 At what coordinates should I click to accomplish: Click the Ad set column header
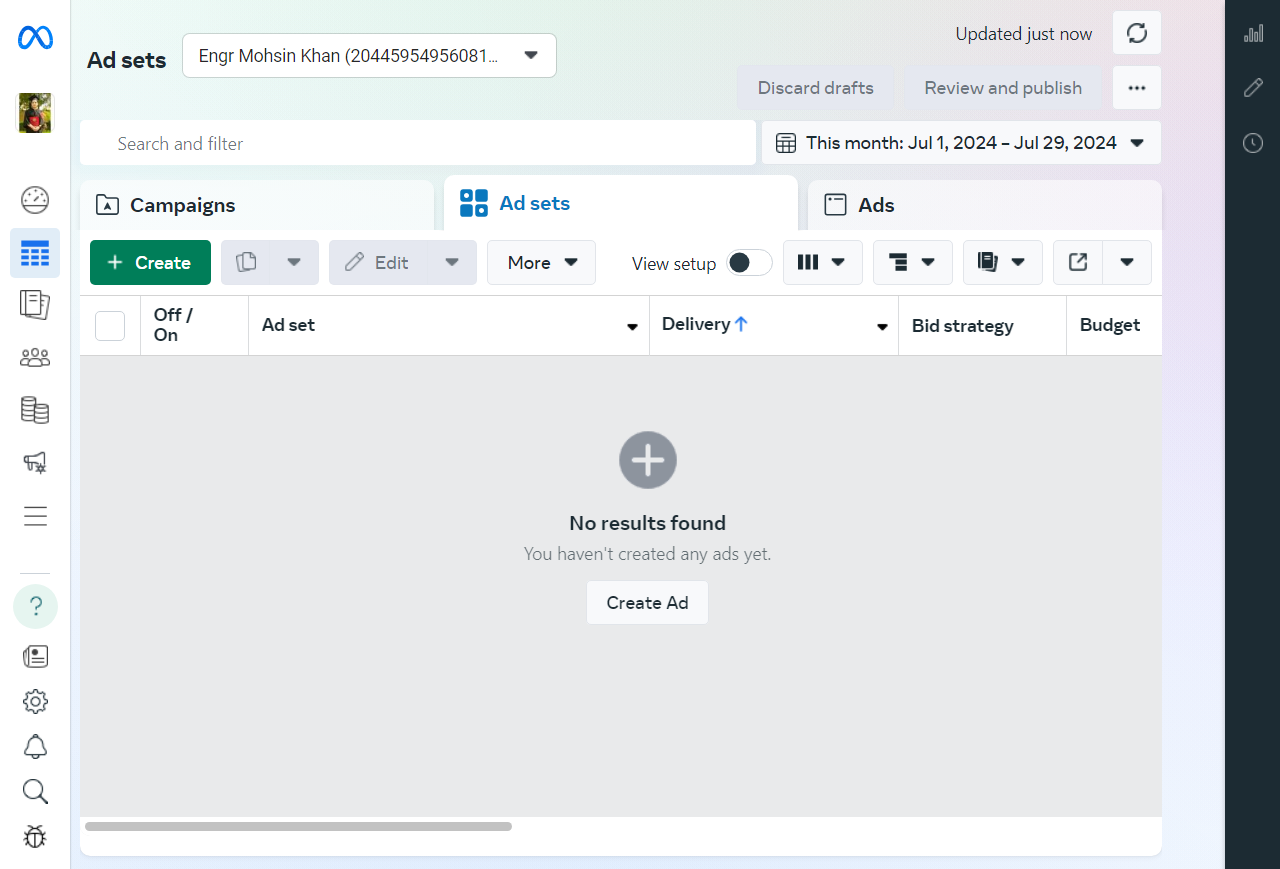pos(289,325)
